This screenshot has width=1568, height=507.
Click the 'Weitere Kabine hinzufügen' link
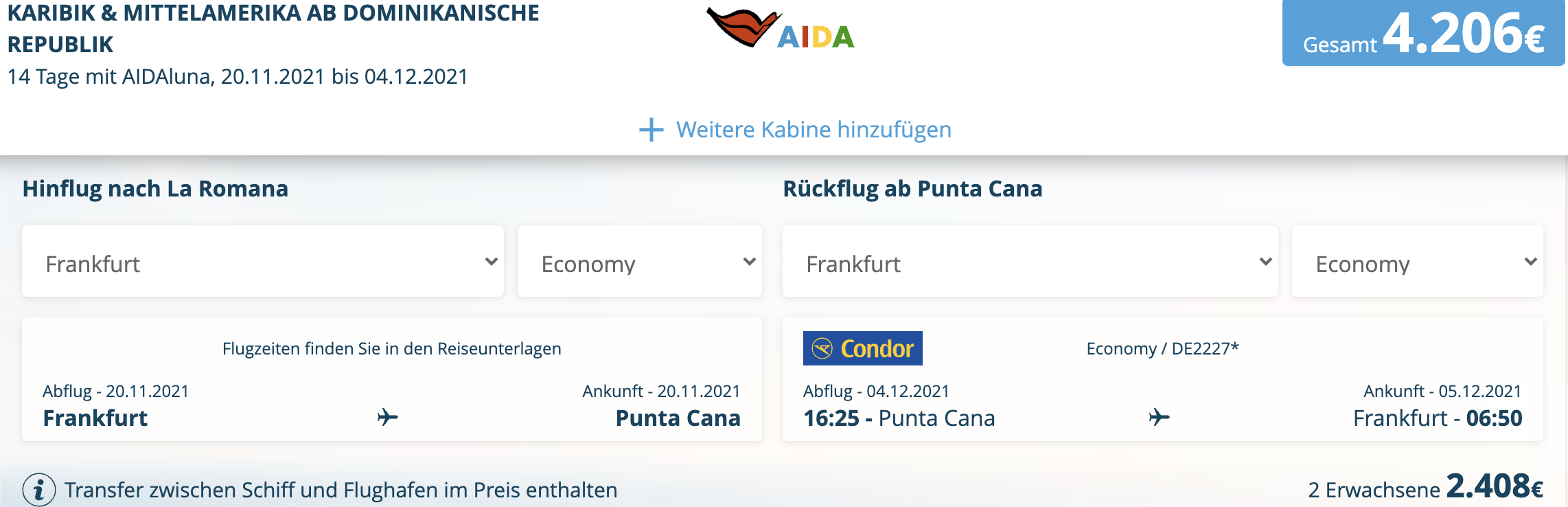pos(814,129)
